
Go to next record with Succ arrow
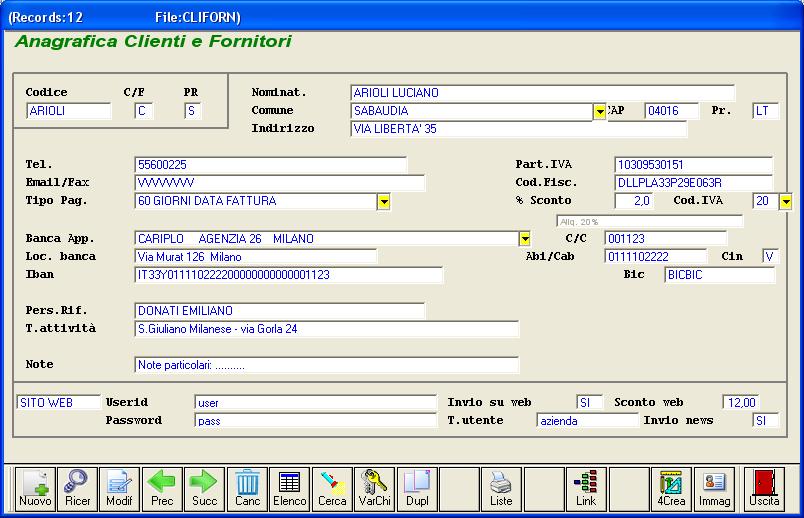205,489
